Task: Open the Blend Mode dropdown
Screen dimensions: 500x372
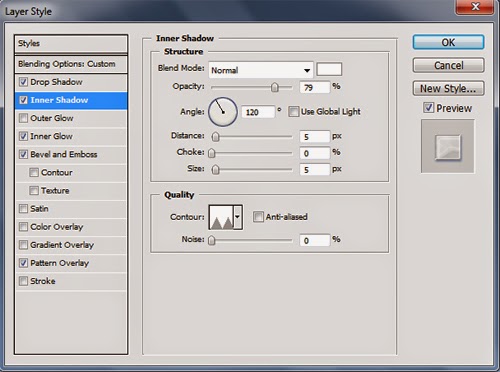Action: (261, 70)
